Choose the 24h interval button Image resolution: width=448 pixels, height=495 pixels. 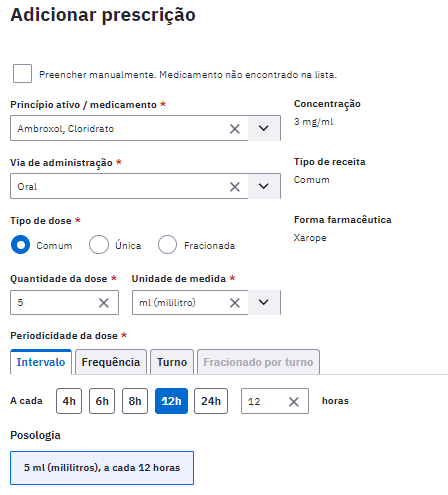pyautogui.click(x=211, y=401)
